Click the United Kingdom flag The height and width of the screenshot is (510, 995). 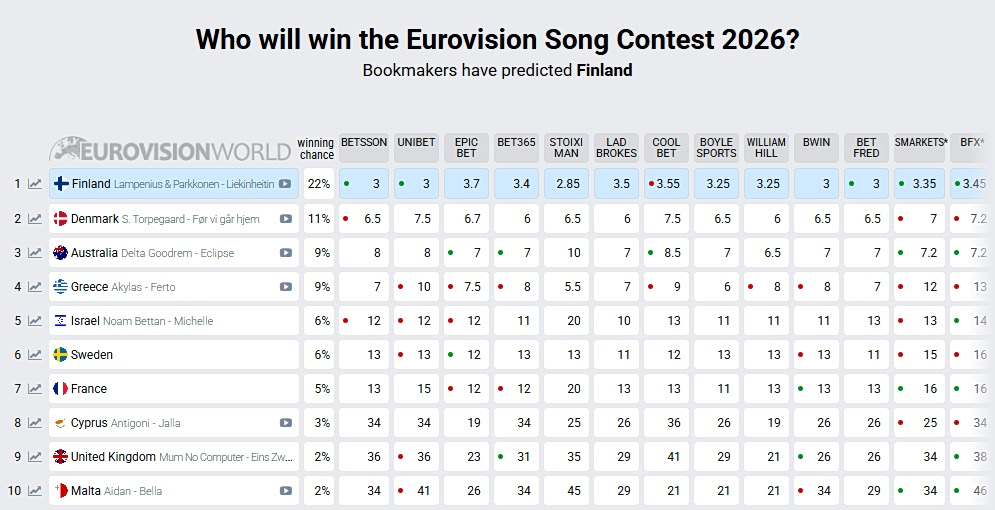(60, 457)
